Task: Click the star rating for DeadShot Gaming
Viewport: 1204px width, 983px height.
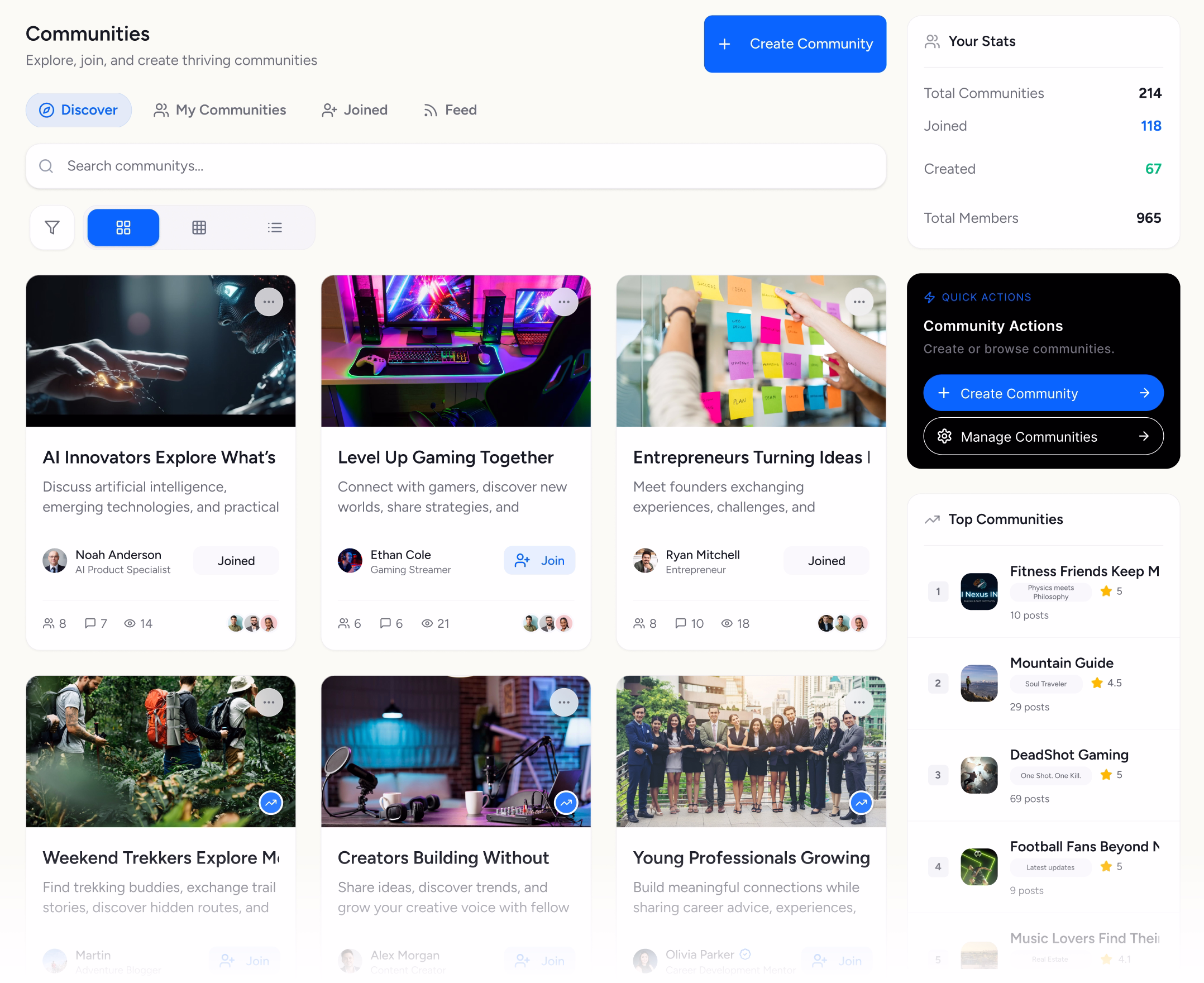Action: (1111, 775)
